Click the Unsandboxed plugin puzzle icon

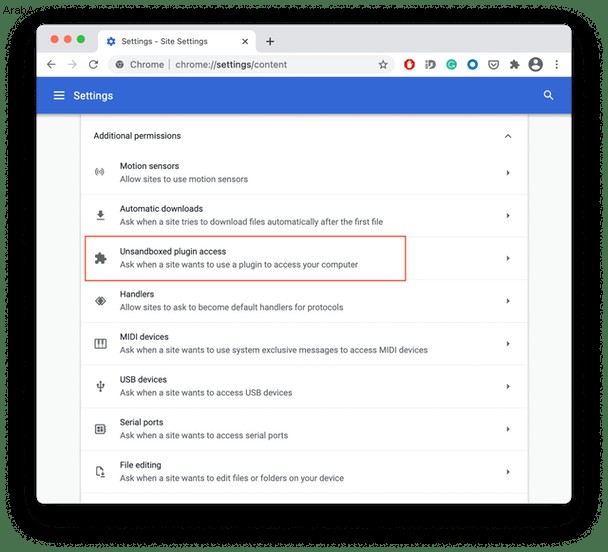tap(100, 258)
